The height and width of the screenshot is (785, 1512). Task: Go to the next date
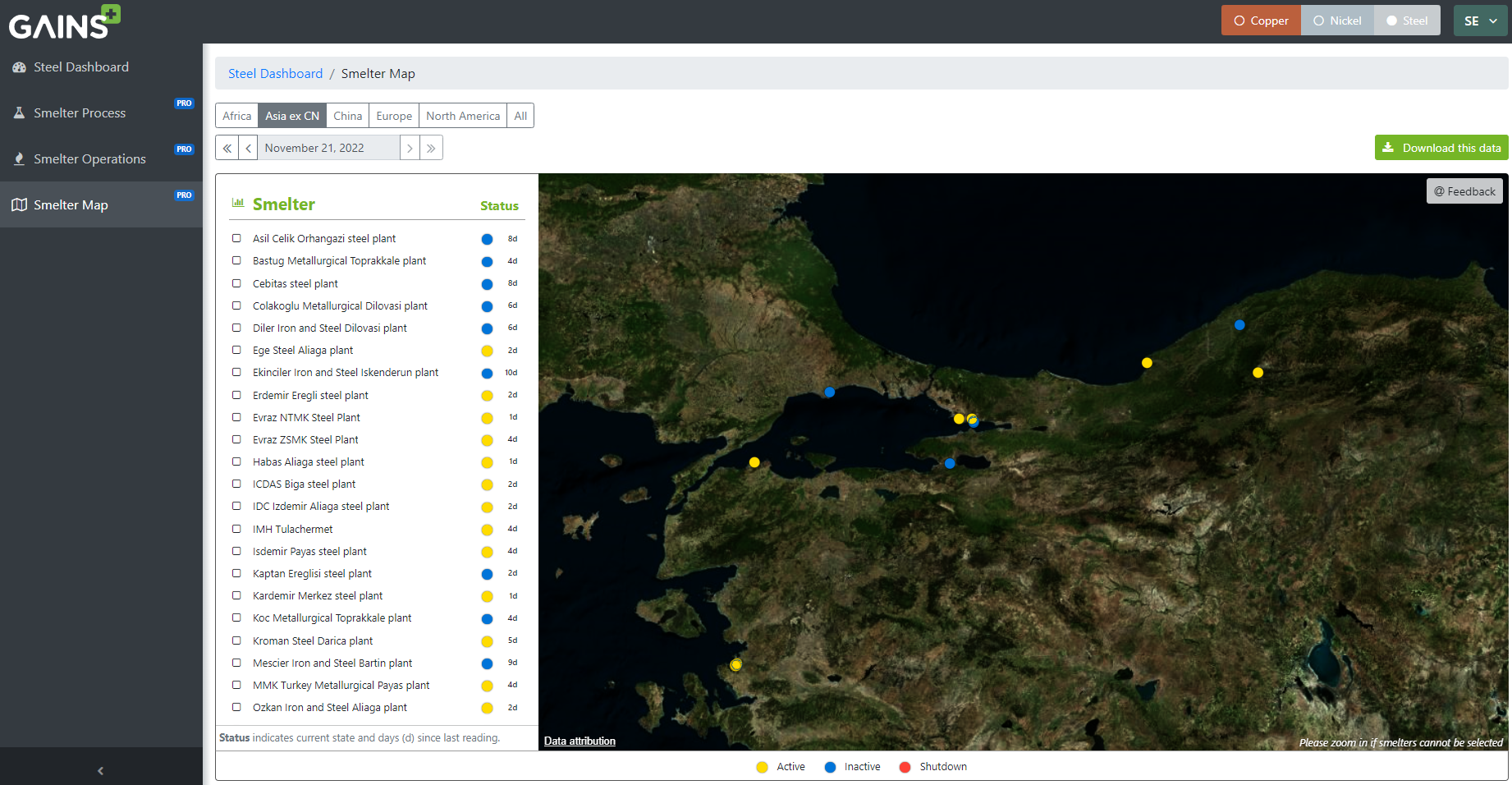pos(410,149)
